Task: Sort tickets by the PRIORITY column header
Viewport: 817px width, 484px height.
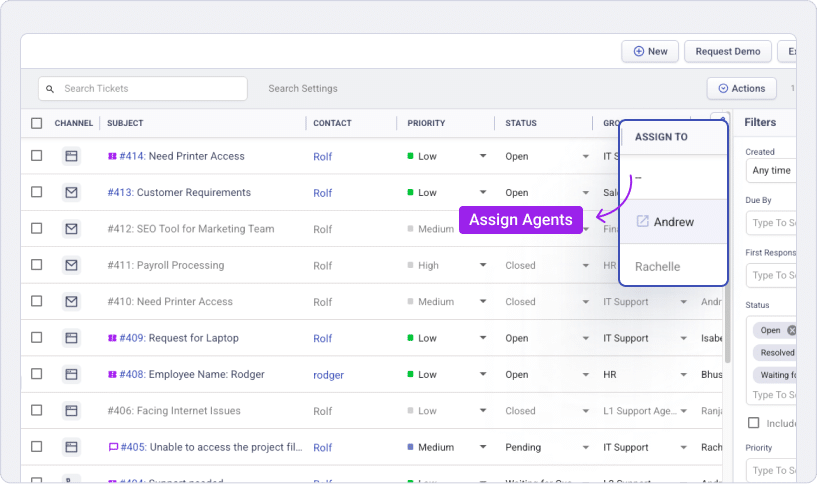Action: click(426, 123)
